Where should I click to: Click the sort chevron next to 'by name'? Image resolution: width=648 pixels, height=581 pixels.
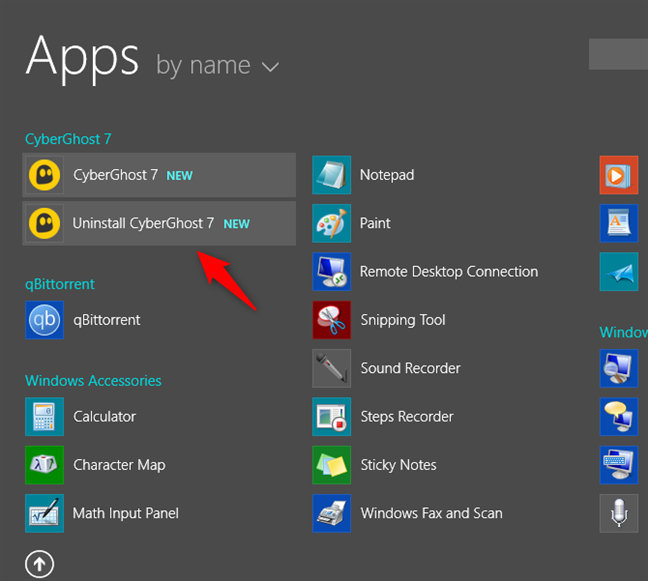click(x=270, y=67)
